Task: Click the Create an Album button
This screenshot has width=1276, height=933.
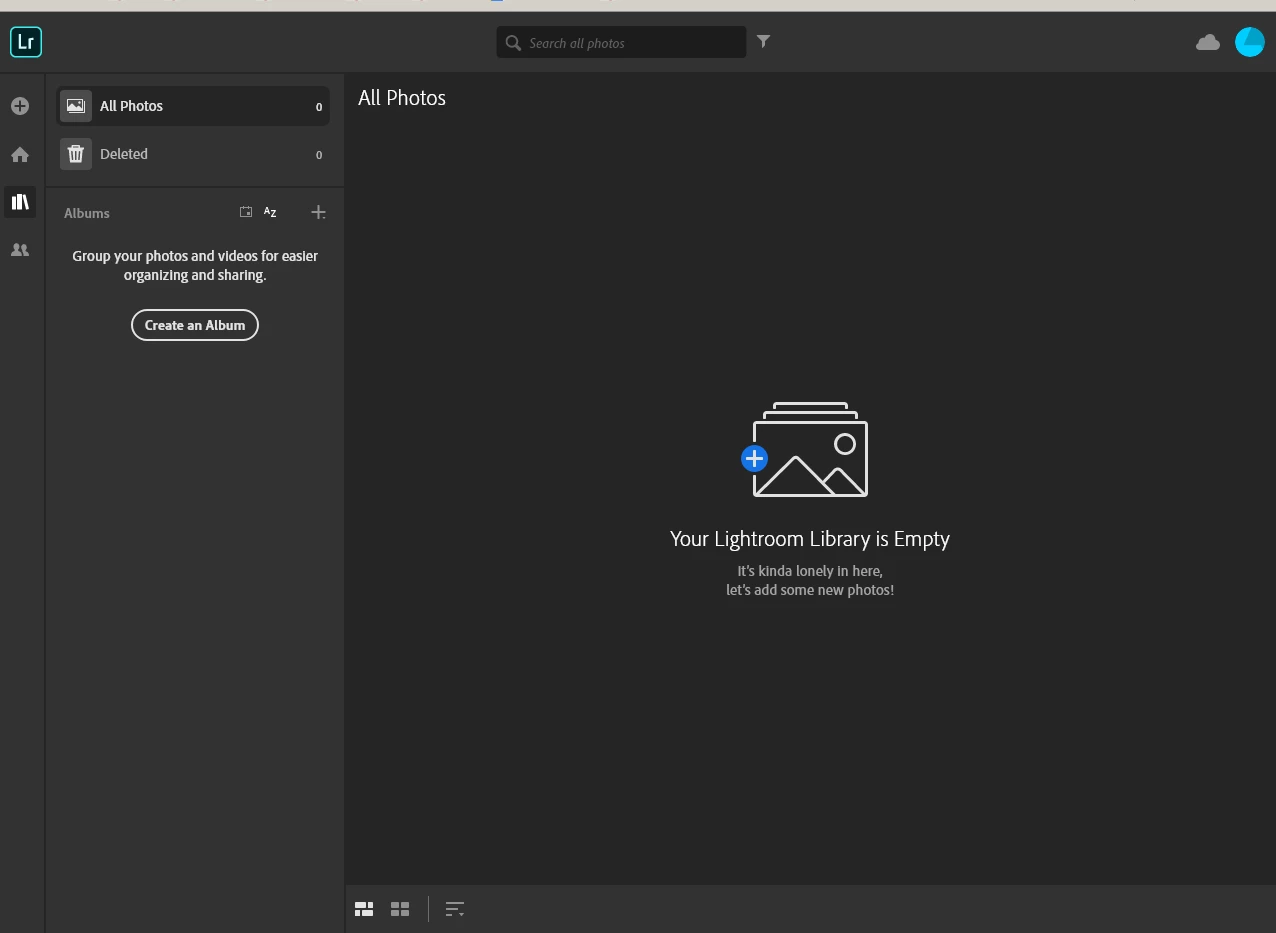Action: pos(195,325)
